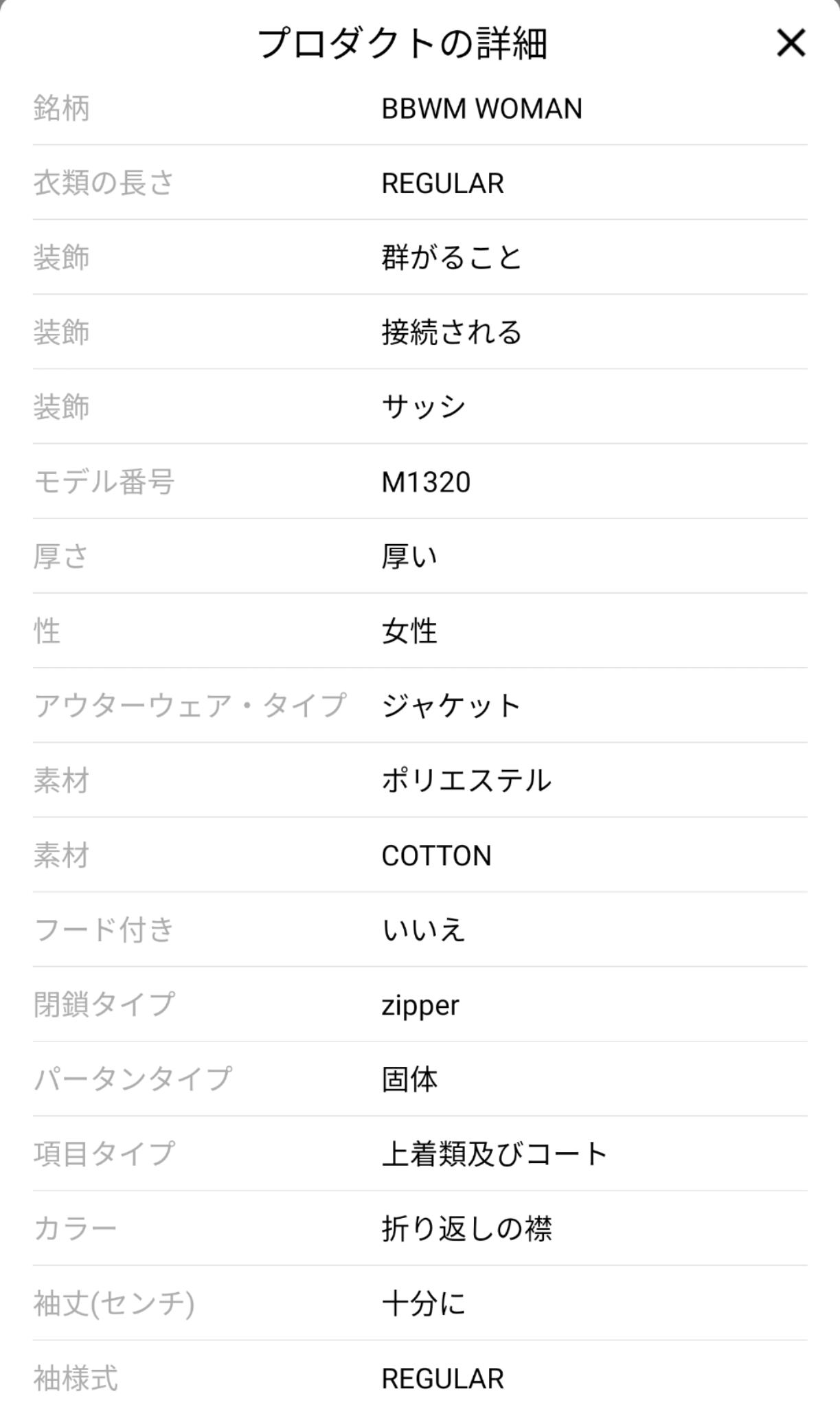
Task: Click the 衣類の長さ label
Action: 104,183
